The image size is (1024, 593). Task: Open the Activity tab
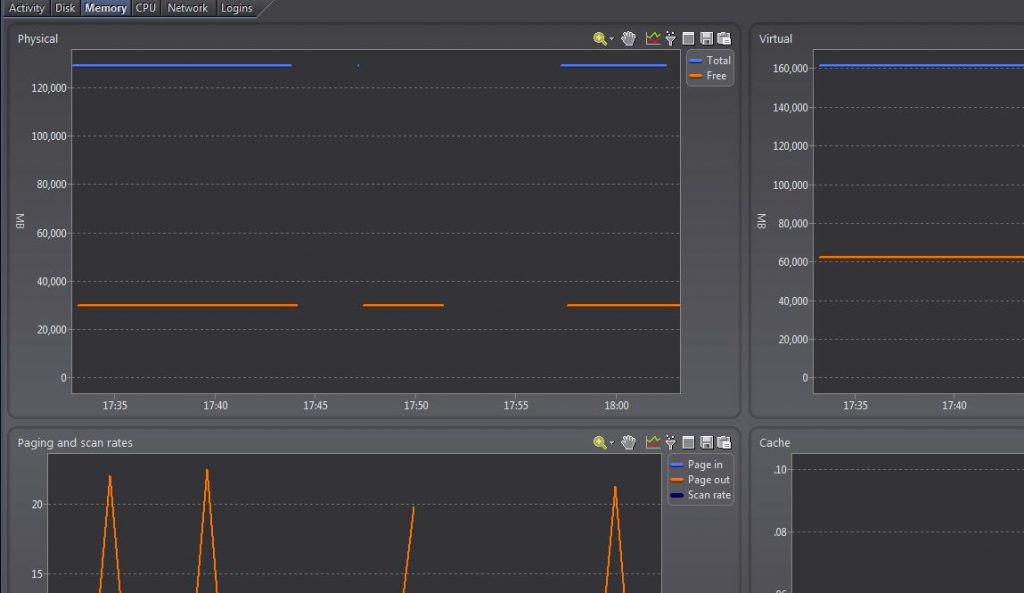[x=26, y=8]
